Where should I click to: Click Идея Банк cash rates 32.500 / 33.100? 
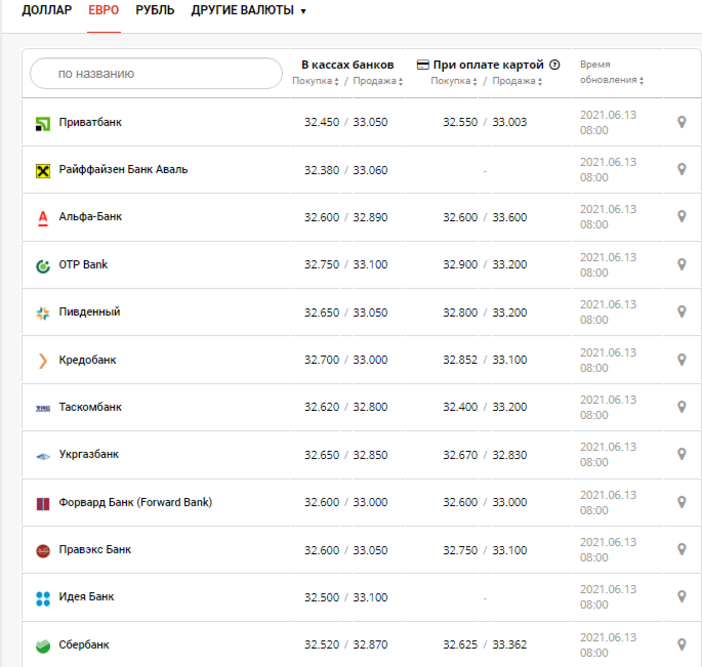coord(346,597)
